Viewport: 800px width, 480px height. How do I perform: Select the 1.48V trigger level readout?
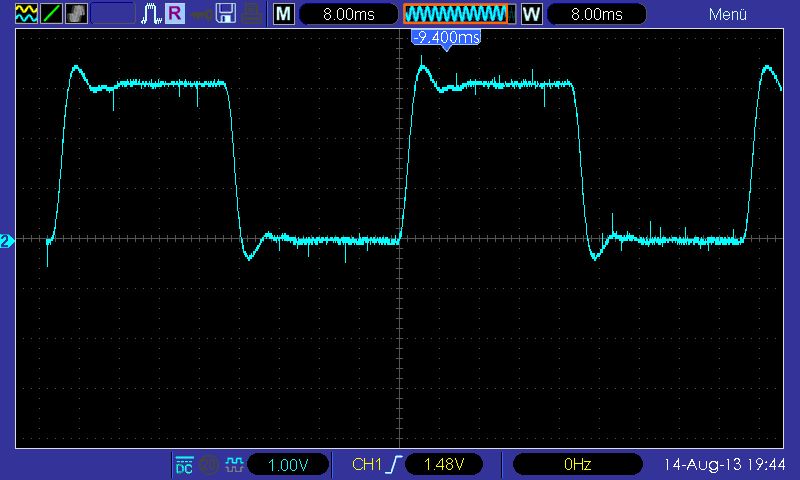[x=443, y=464]
